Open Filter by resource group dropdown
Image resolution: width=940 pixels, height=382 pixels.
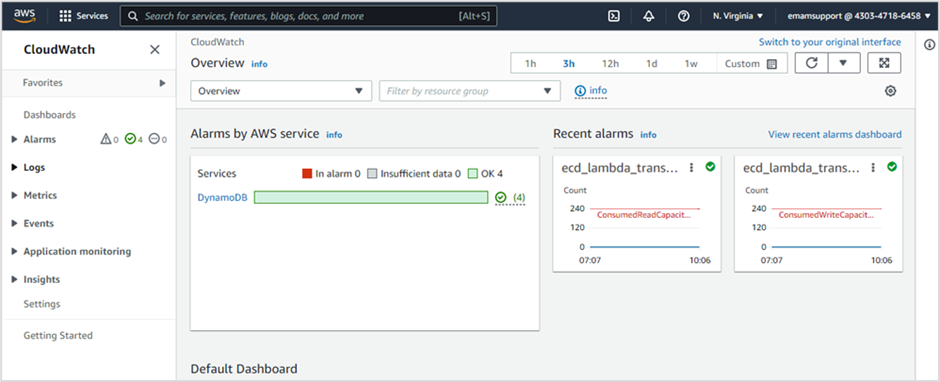click(470, 91)
